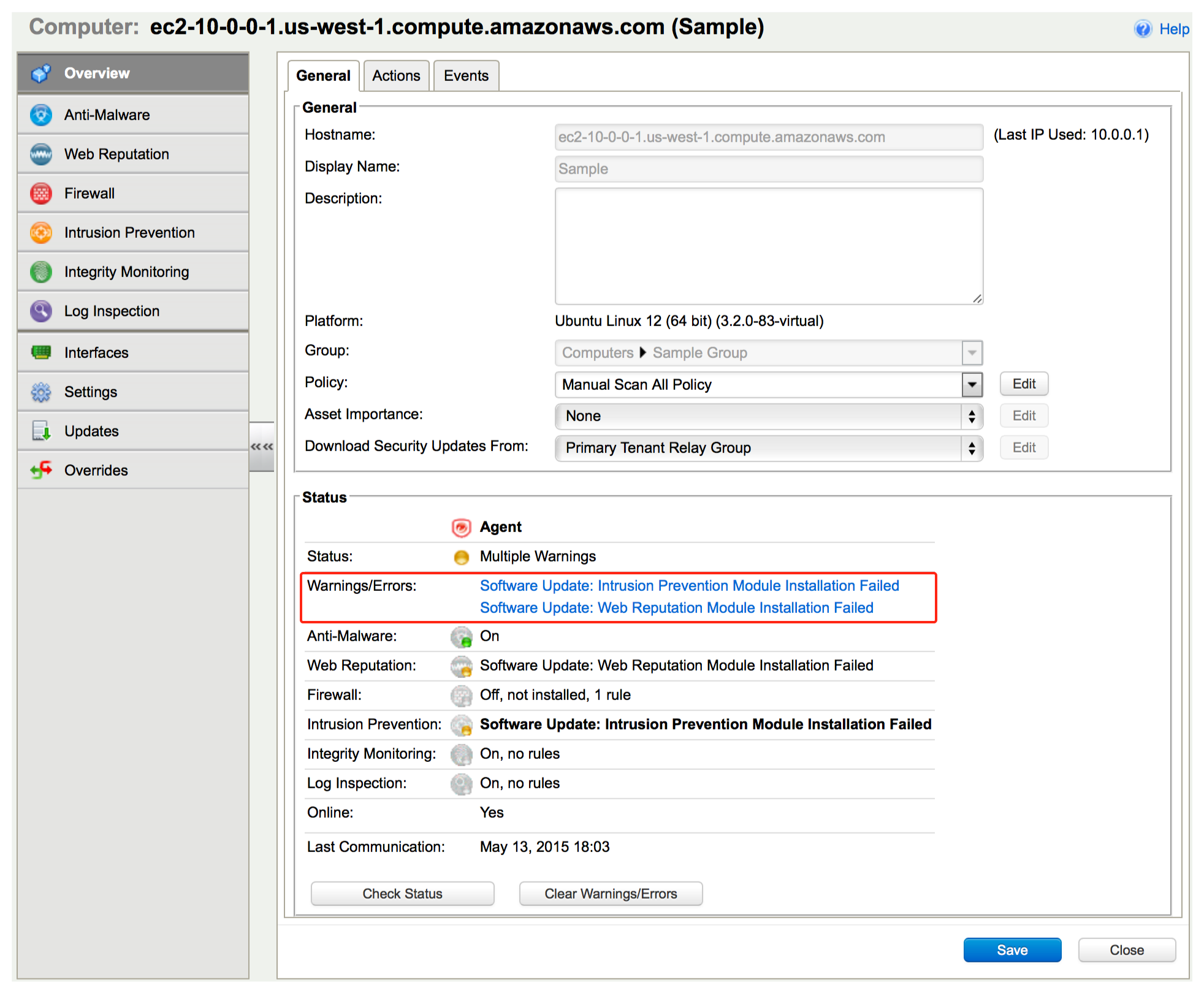1204x993 pixels.
Task: Click the Log Inspection status row icon
Action: click(461, 784)
